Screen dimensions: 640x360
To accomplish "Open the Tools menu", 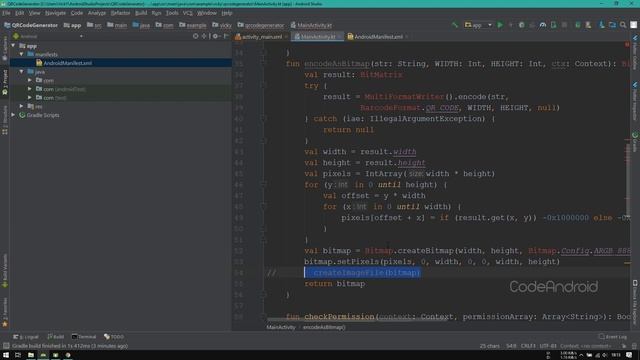I will click(172, 13).
